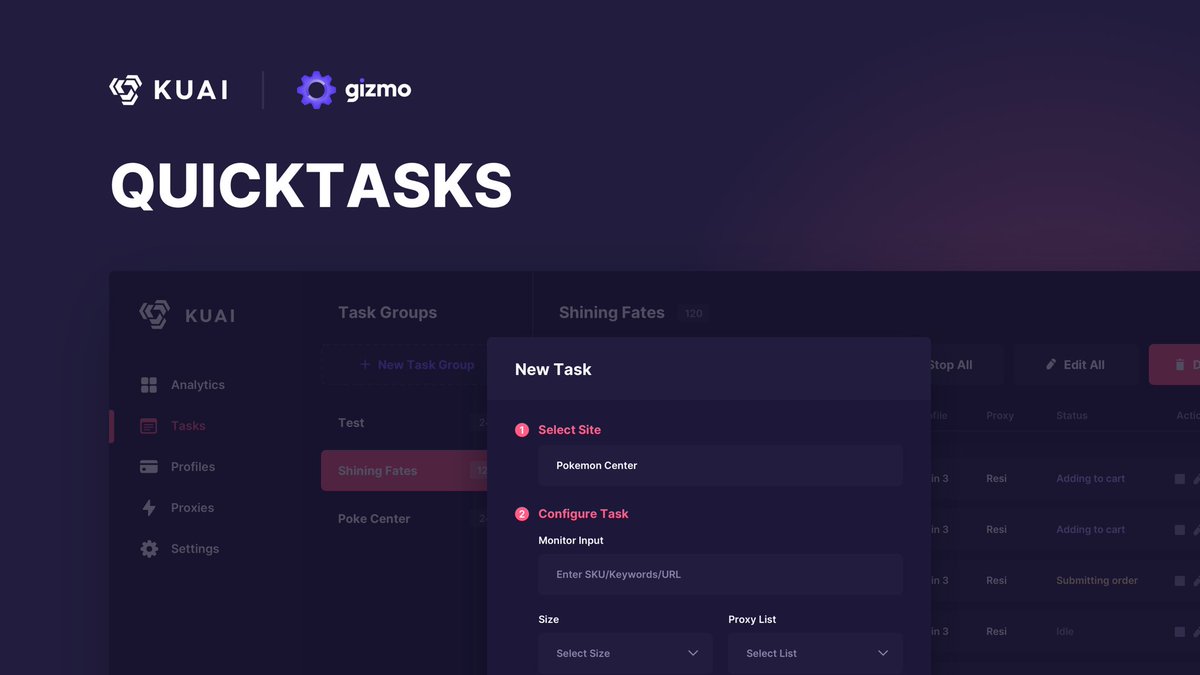
Task: Click the Edit All button
Action: tap(1076, 365)
